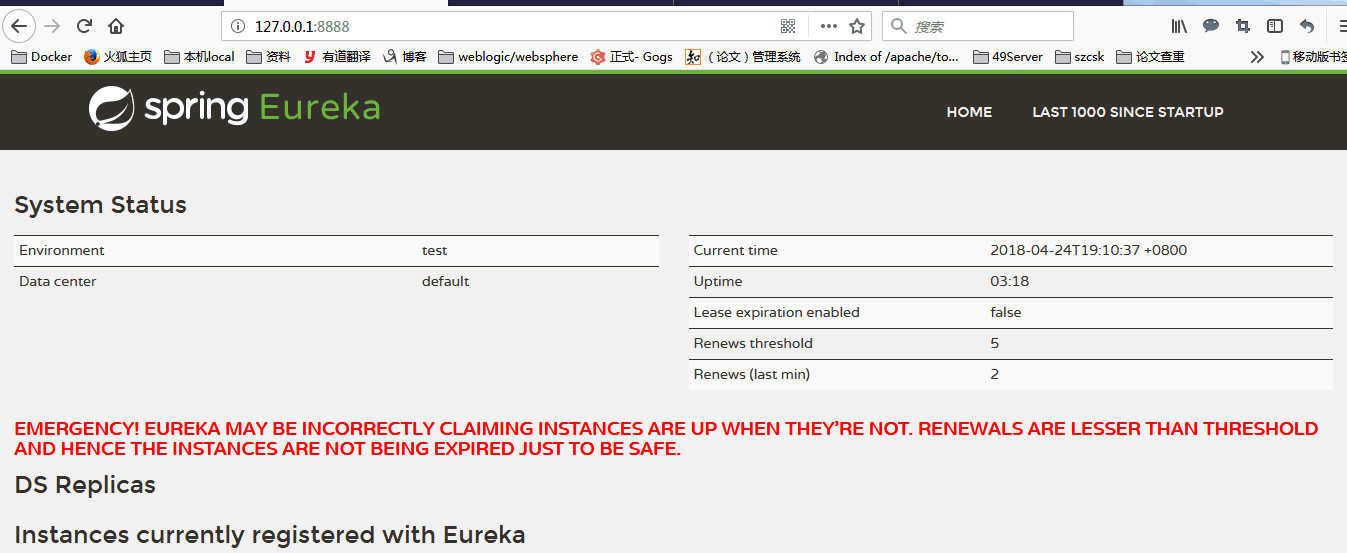Open the Docker bookmark folder
The height and width of the screenshot is (553, 1347).
click(41, 57)
